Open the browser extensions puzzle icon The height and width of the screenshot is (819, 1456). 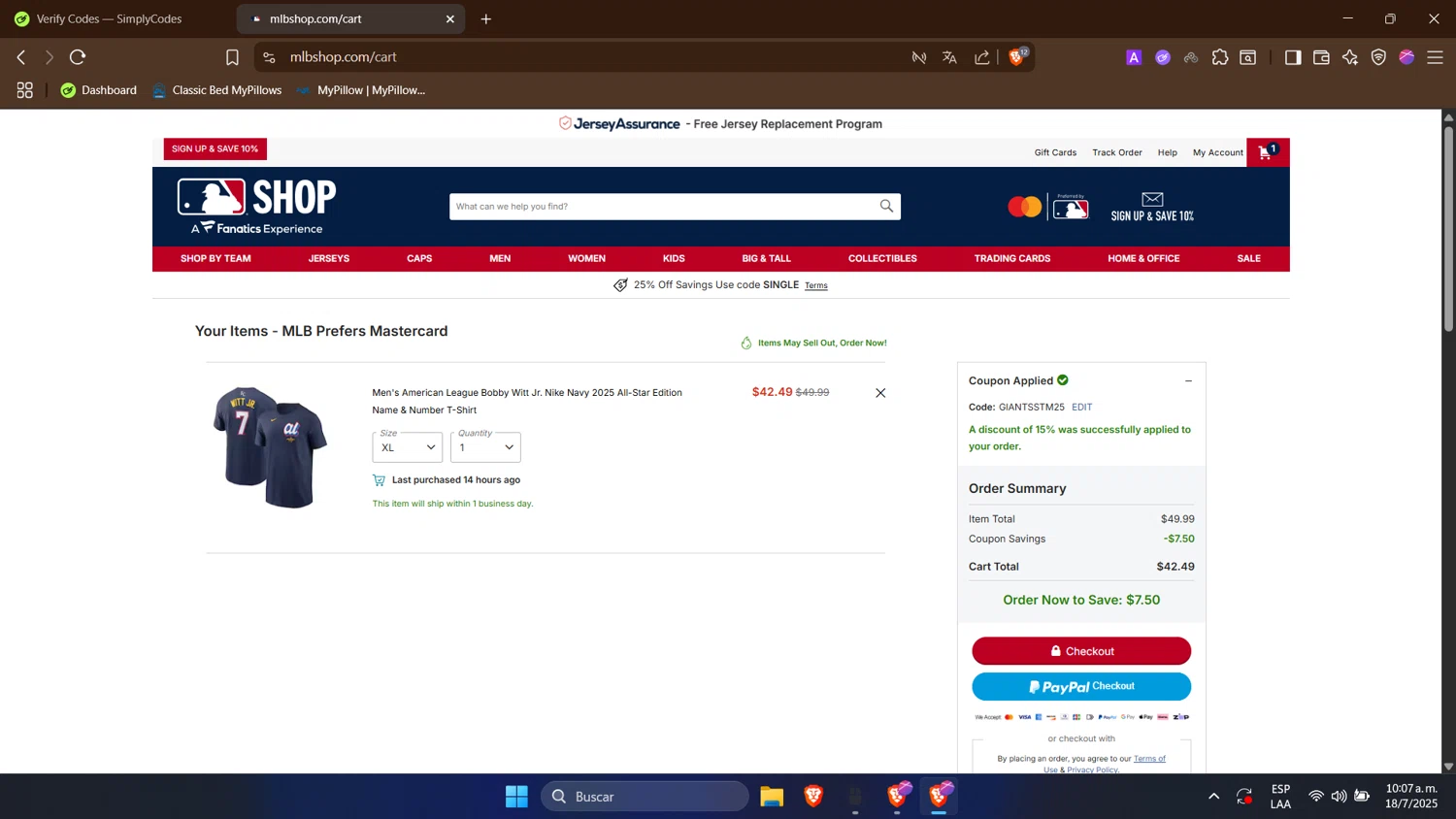pos(1220,57)
